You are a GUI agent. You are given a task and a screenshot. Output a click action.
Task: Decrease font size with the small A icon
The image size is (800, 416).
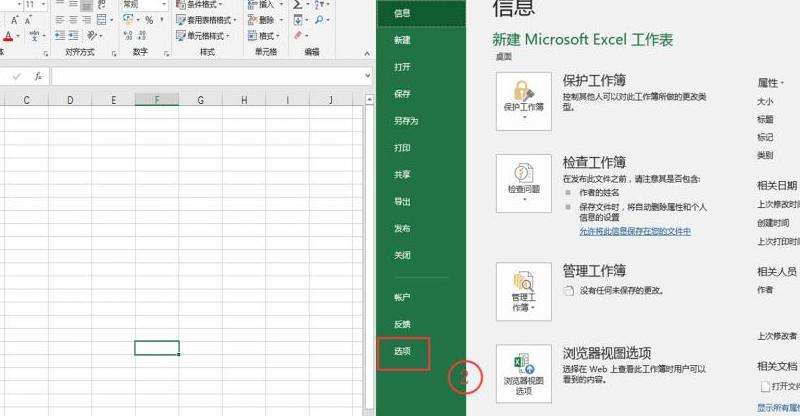pyautogui.click(x=28, y=20)
